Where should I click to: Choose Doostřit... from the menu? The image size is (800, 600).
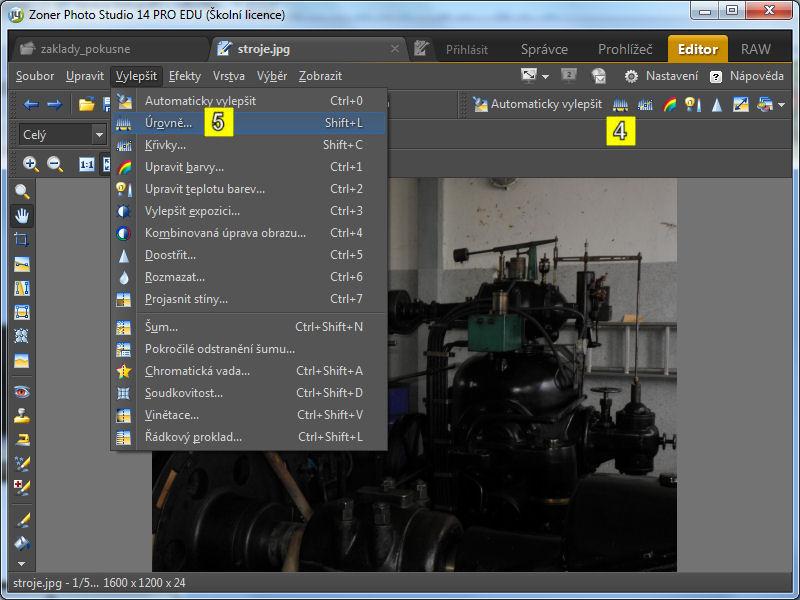pos(248,255)
